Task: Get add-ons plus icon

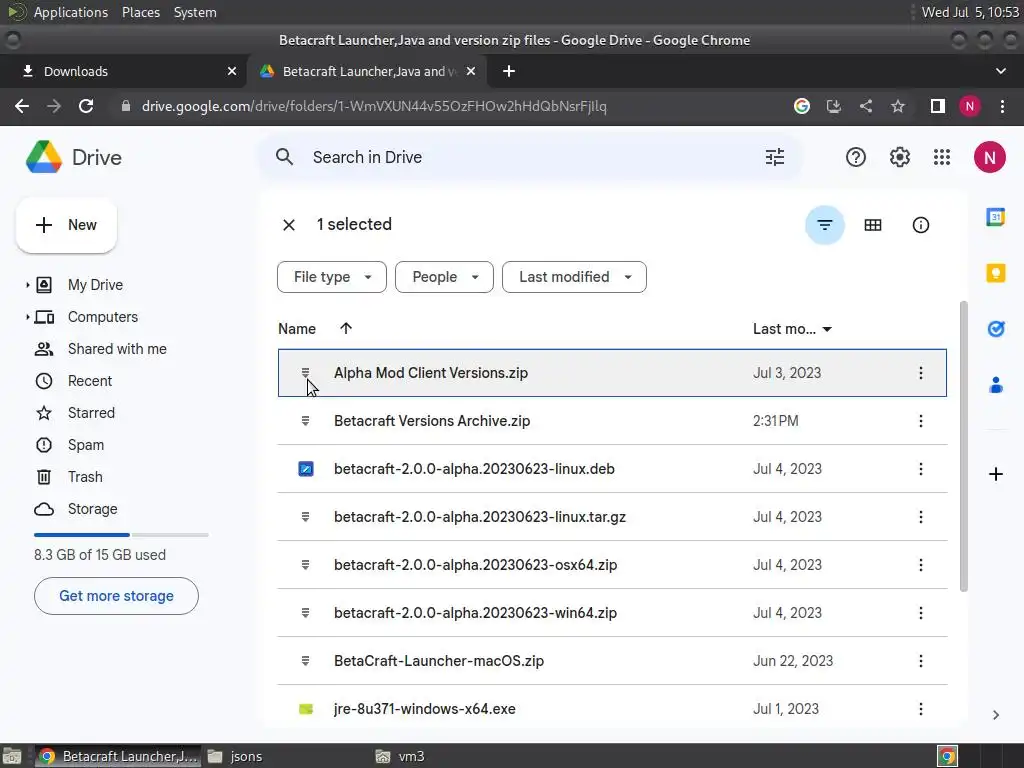Action: pos(995,474)
